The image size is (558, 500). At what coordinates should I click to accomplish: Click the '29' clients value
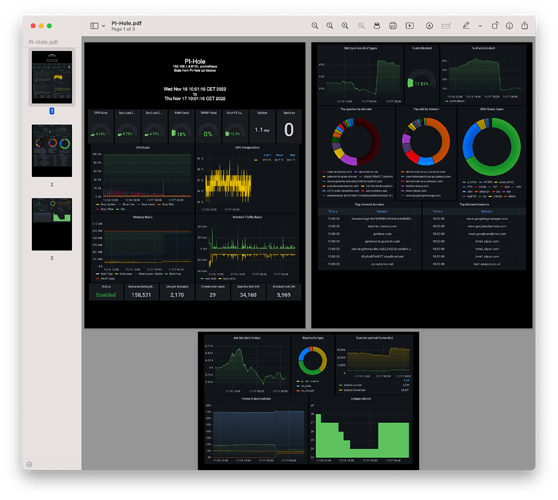pos(212,295)
